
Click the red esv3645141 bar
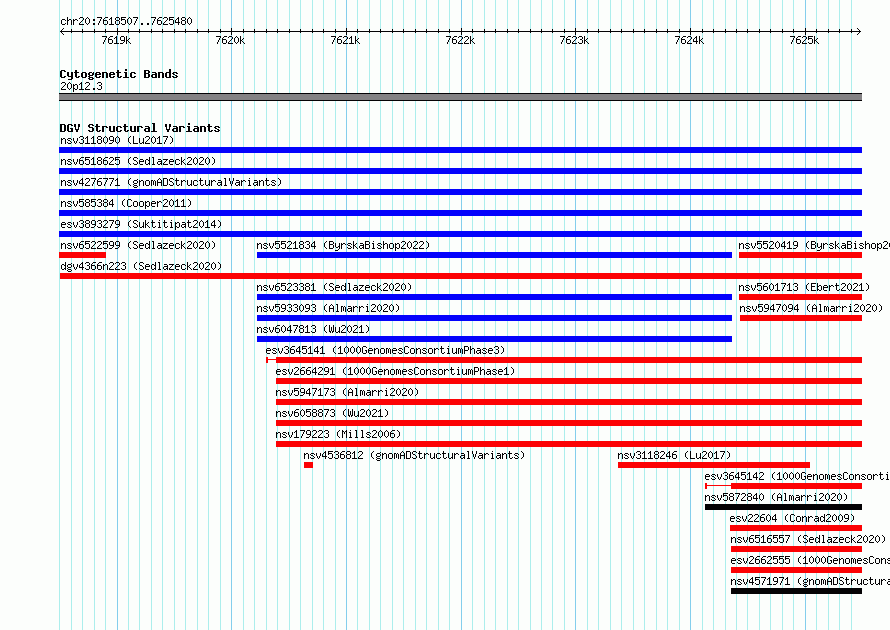(564, 360)
